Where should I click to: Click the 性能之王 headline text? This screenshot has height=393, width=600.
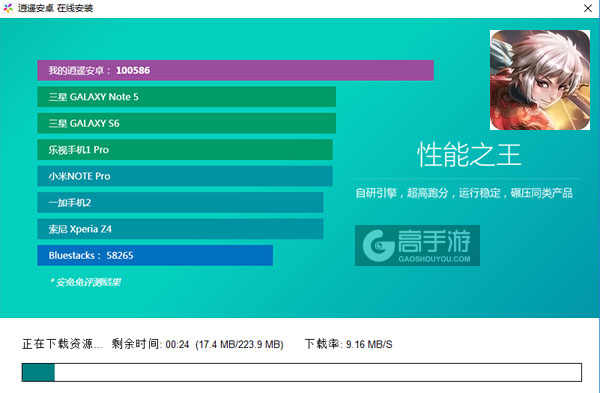coord(469,155)
